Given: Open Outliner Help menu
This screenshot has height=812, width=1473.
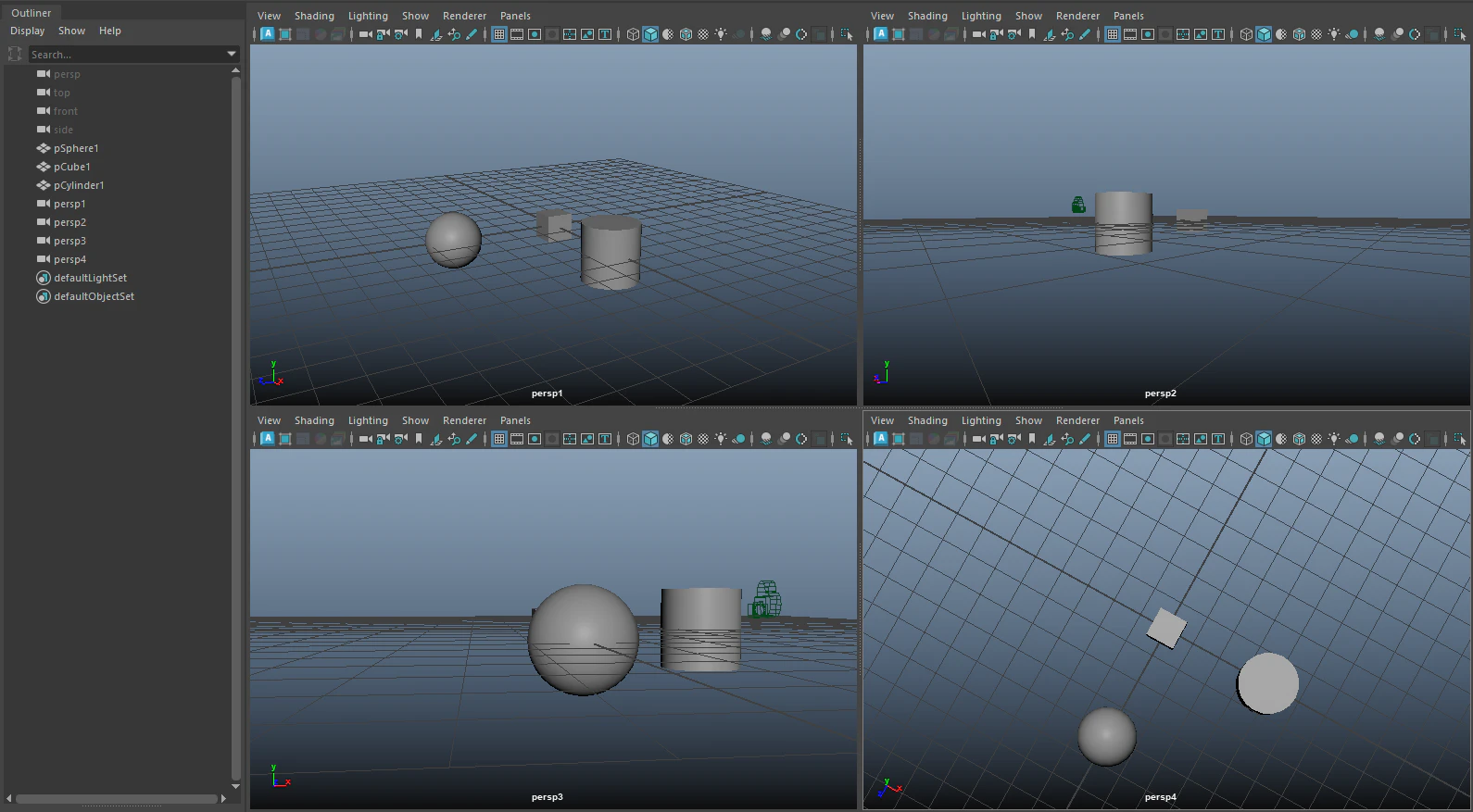Looking at the screenshot, I should [110, 31].
